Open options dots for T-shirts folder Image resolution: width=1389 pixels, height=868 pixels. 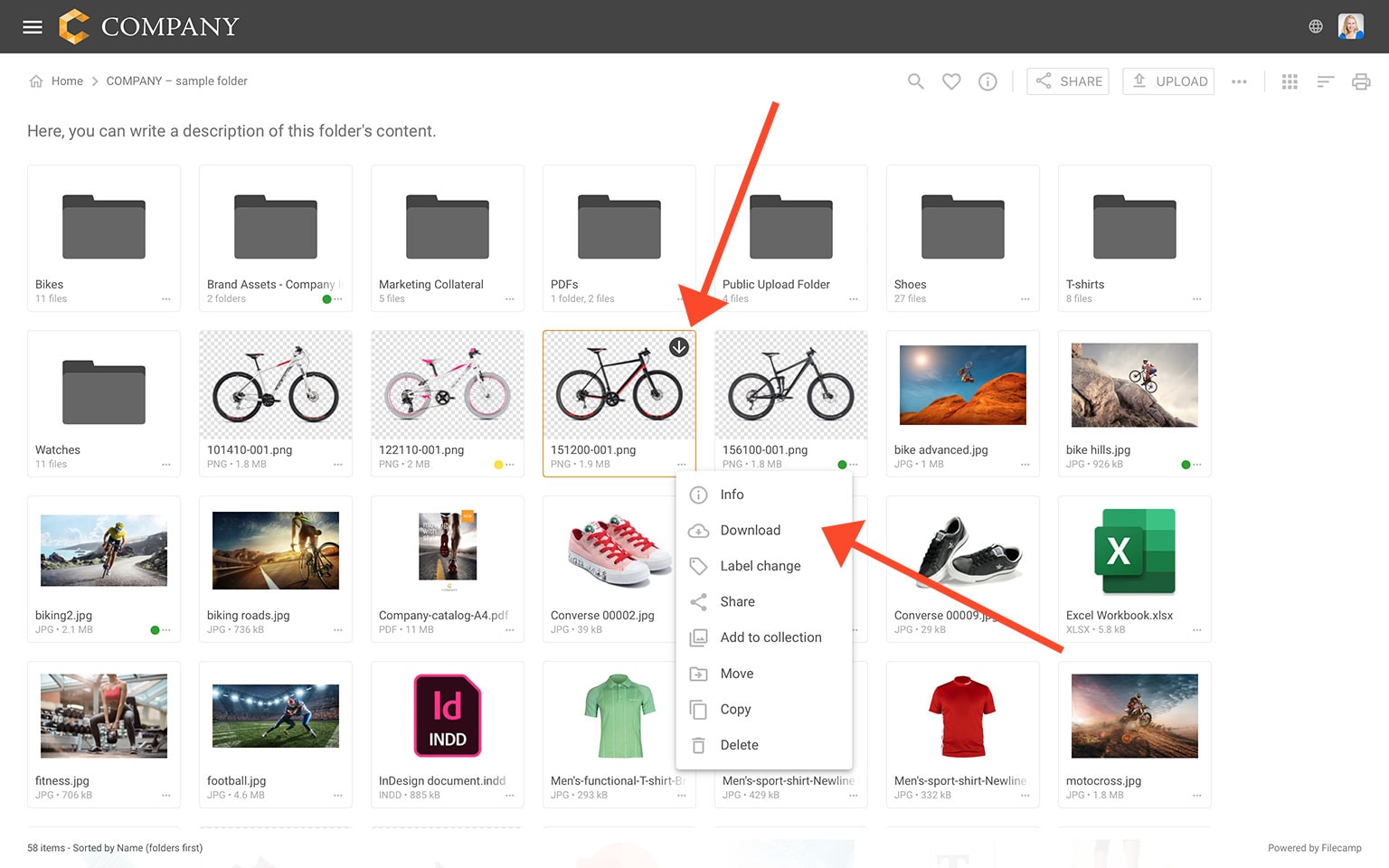[x=1197, y=299]
